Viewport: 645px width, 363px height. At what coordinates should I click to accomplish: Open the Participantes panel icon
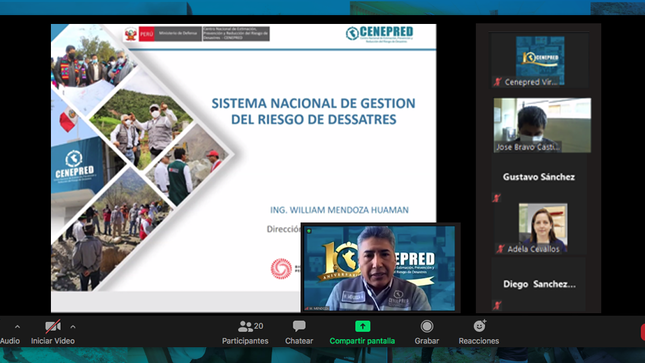[x=245, y=326]
